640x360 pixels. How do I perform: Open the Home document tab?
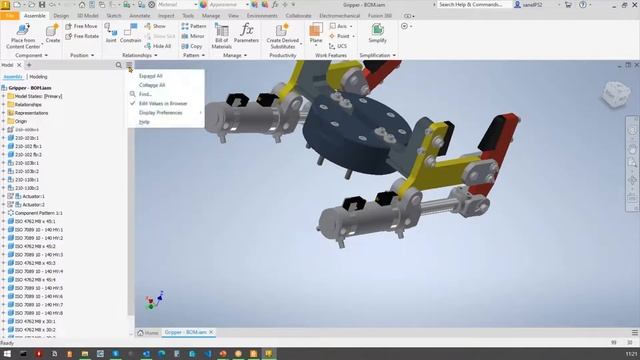click(x=148, y=333)
